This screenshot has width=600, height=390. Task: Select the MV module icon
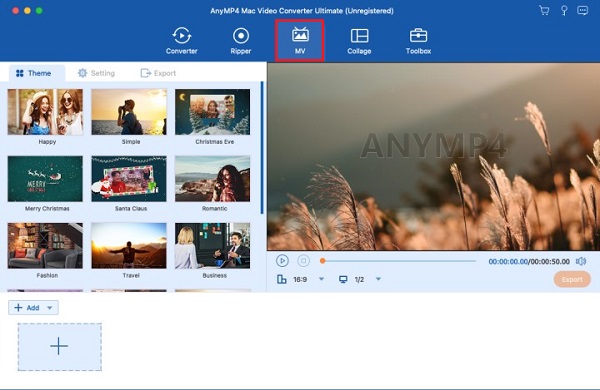point(300,40)
